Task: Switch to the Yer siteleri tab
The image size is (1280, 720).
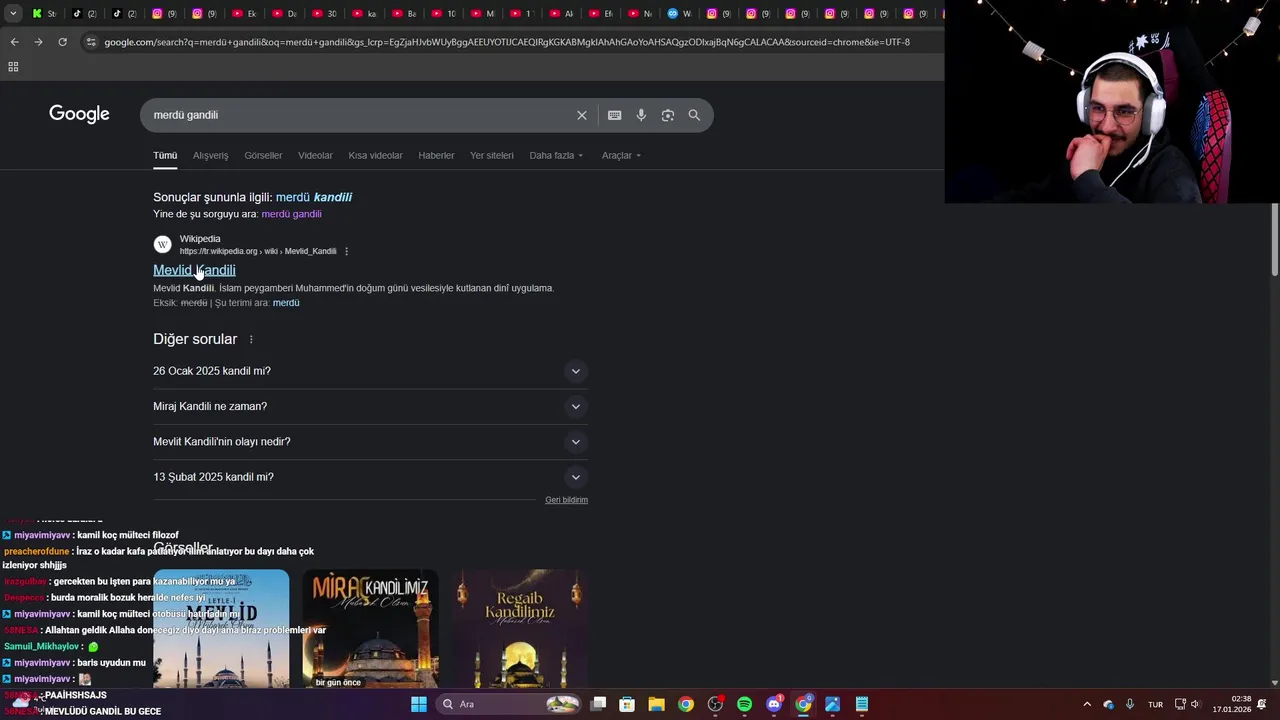Action: pyautogui.click(x=492, y=155)
